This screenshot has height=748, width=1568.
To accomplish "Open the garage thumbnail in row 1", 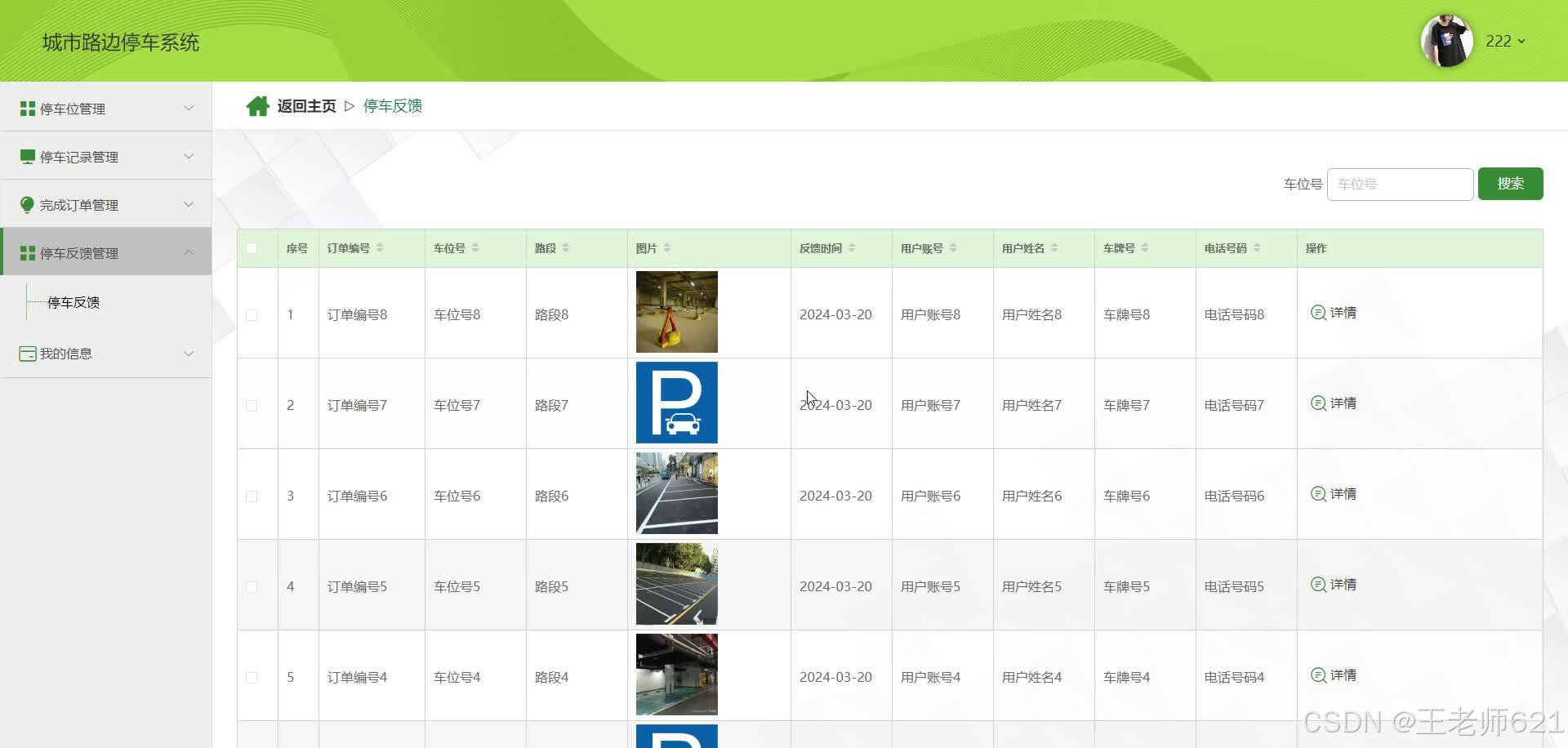I will 677,312.
